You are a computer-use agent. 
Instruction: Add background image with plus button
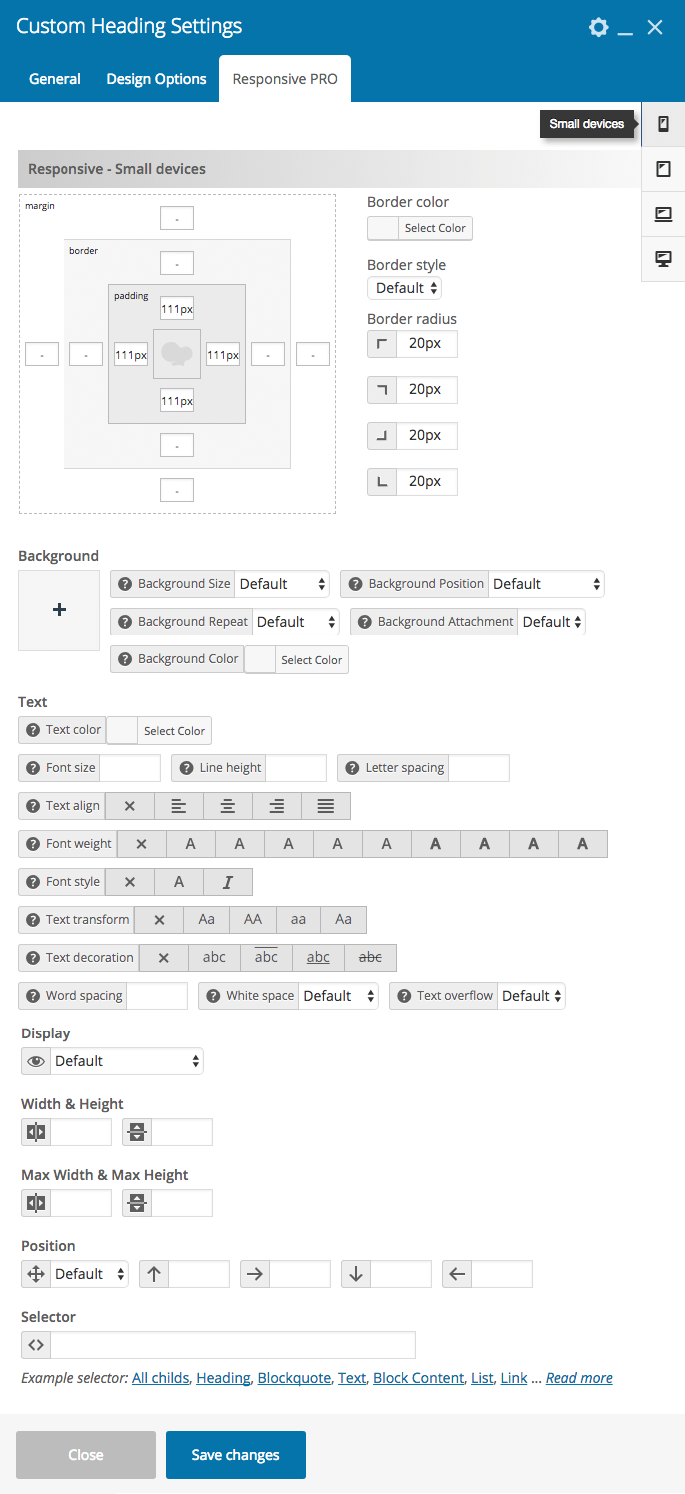coord(59,610)
